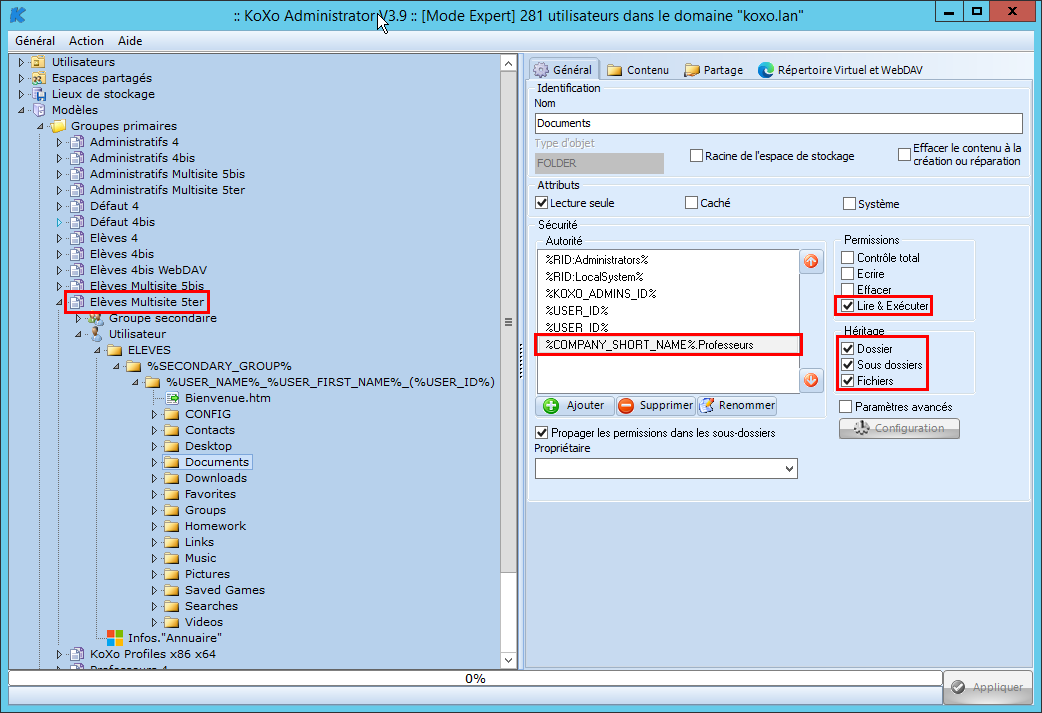Click the Groupes primaires folder icon
The height and width of the screenshot is (713, 1042).
tap(58, 126)
